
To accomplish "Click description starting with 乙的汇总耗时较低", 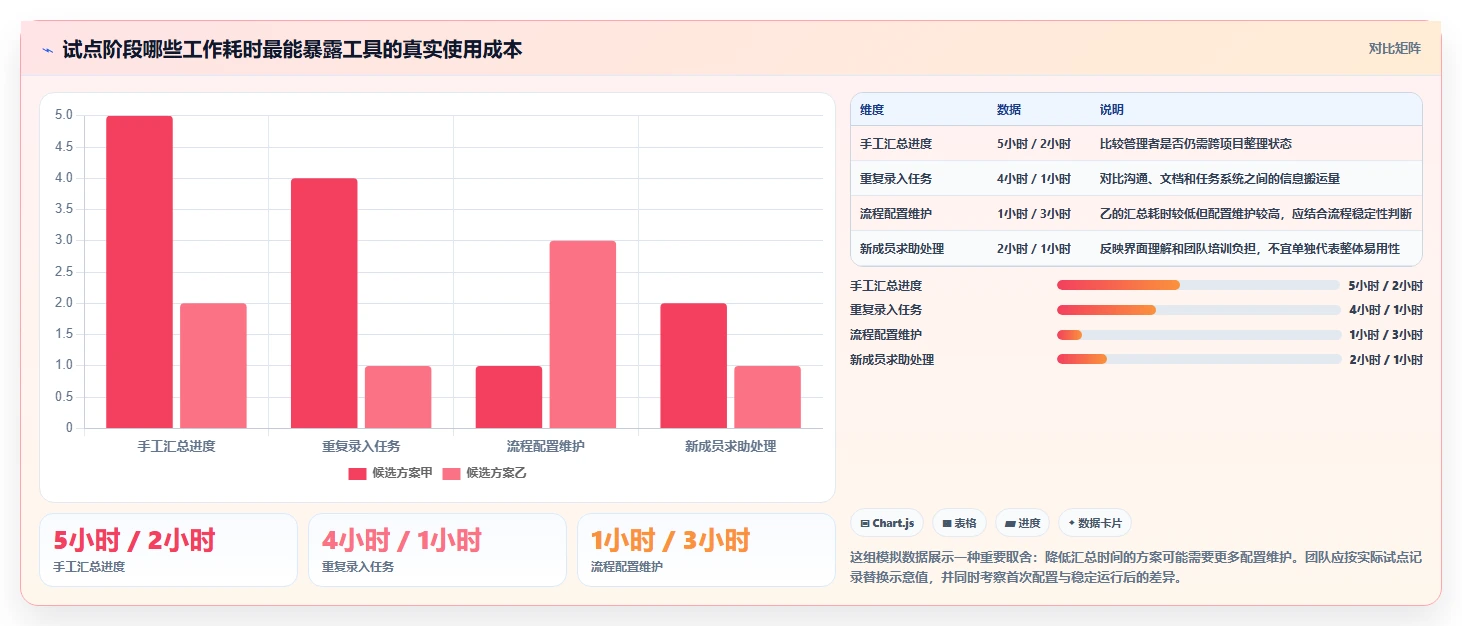I will (x=1256, y=214).
